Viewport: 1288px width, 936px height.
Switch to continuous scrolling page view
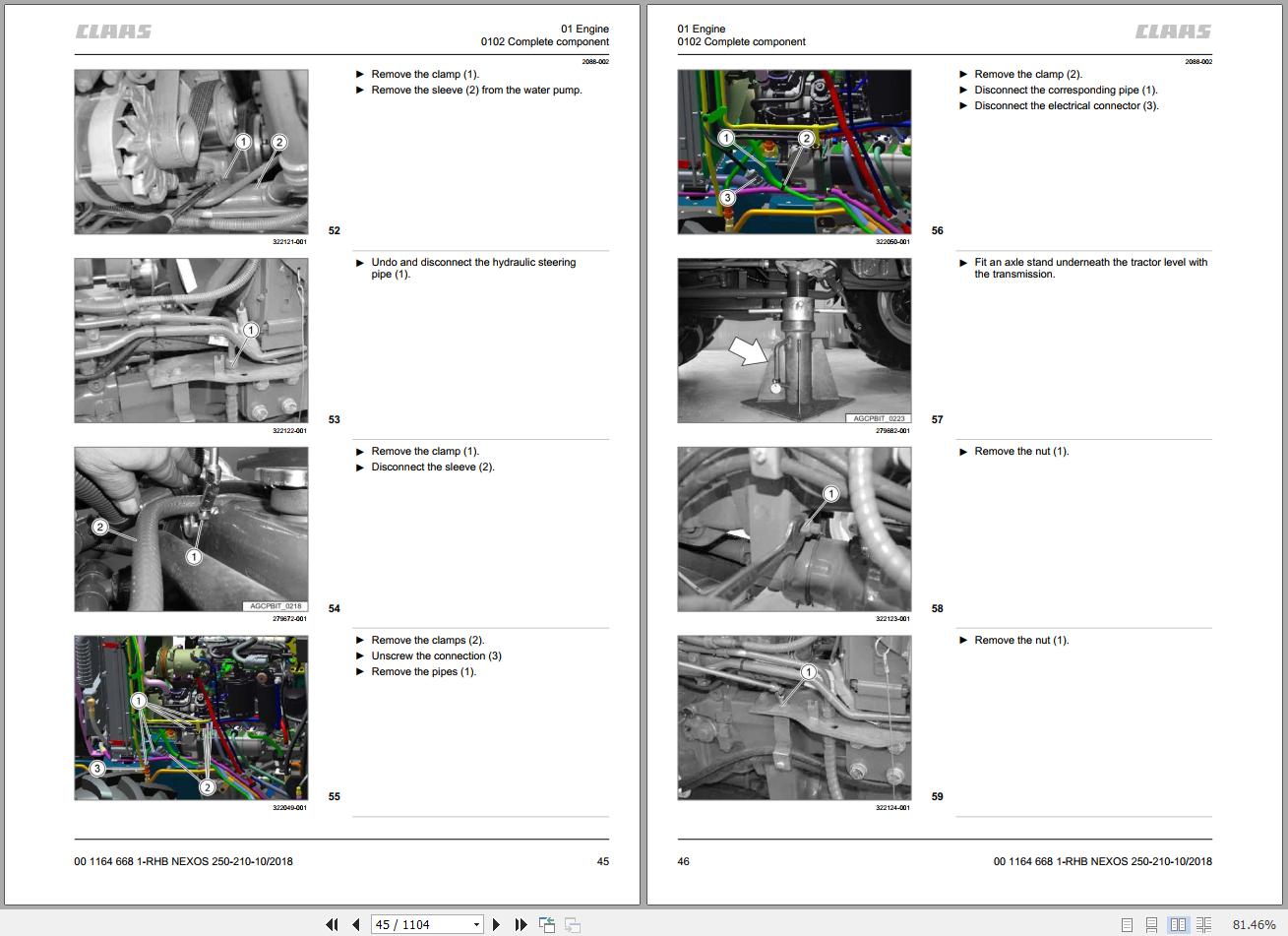[x=1151, y=925]
